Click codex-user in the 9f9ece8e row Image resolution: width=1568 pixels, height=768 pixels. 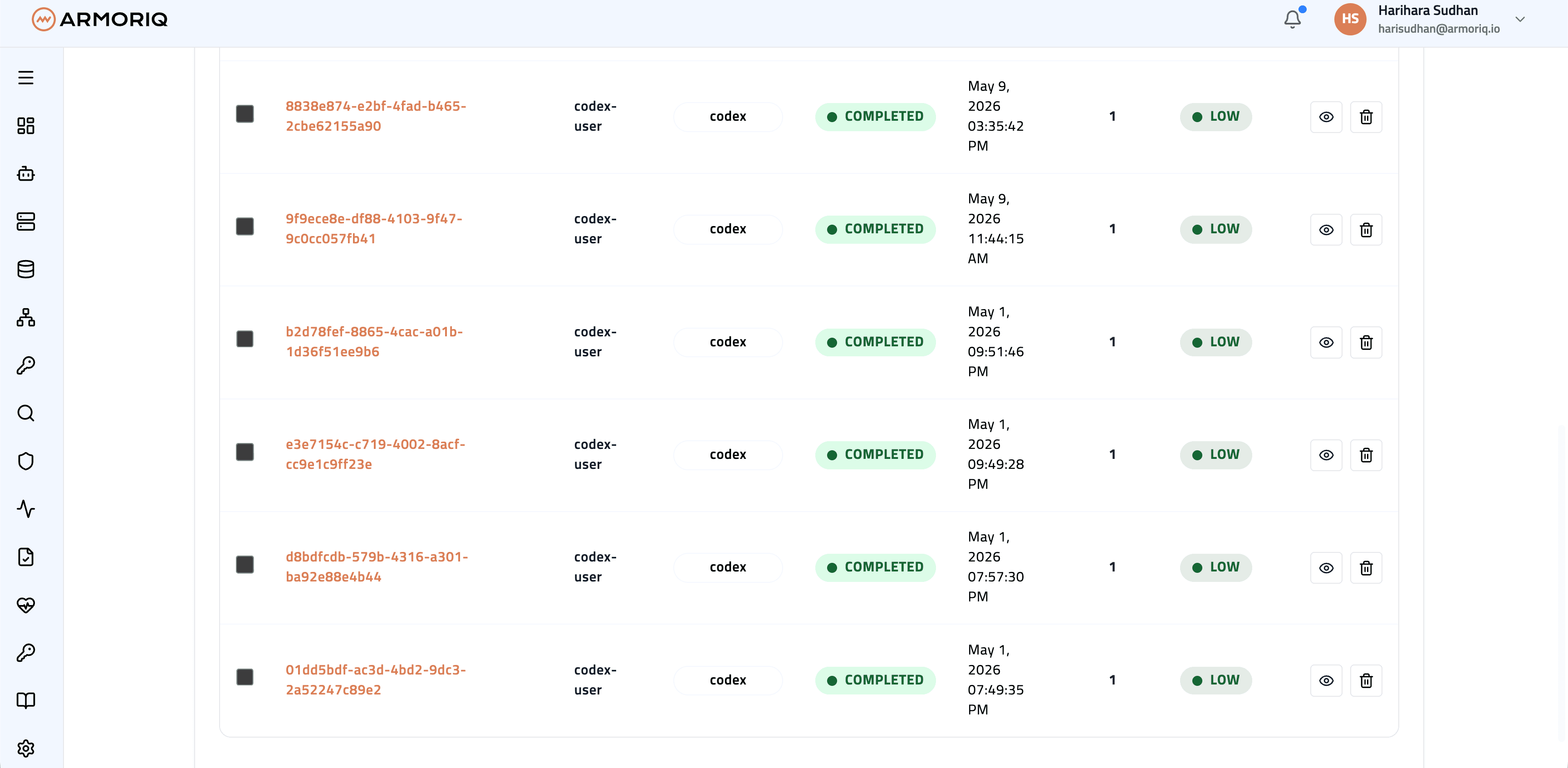click(x=595, y=229)
